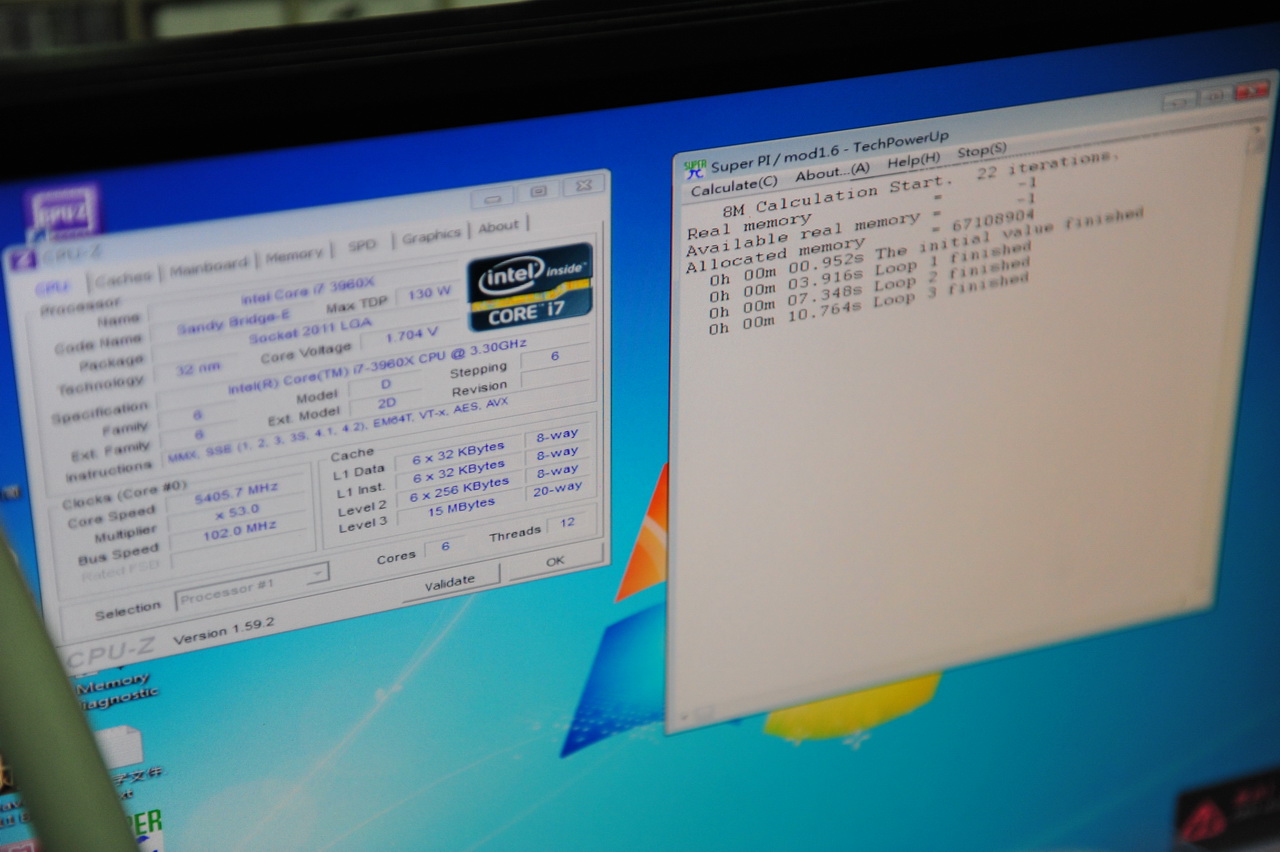The height and width of the screenshot is (852, 1280).
Task: Switch to the Caches tab
Action: pyautogui.click(x=123, y=277)
